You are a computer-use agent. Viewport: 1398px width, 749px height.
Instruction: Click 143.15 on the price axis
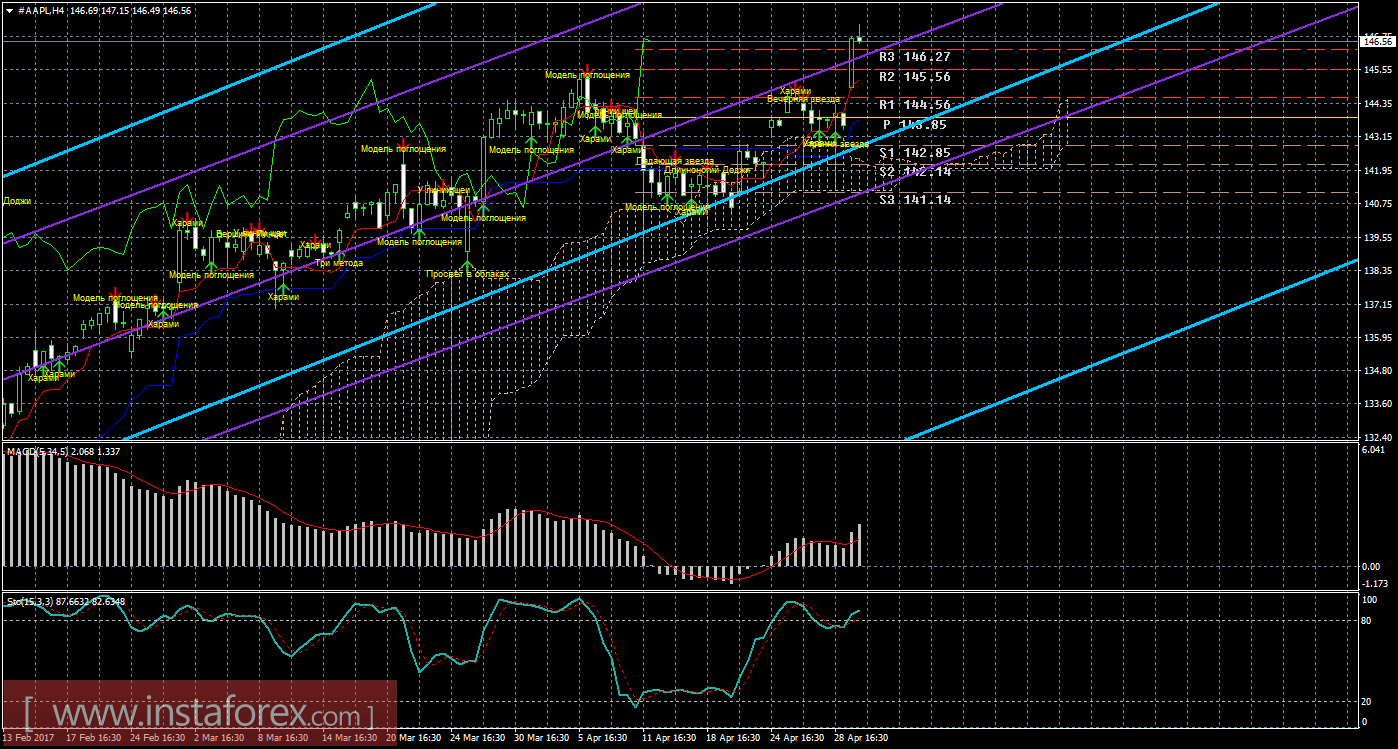tap(1378, 137)
